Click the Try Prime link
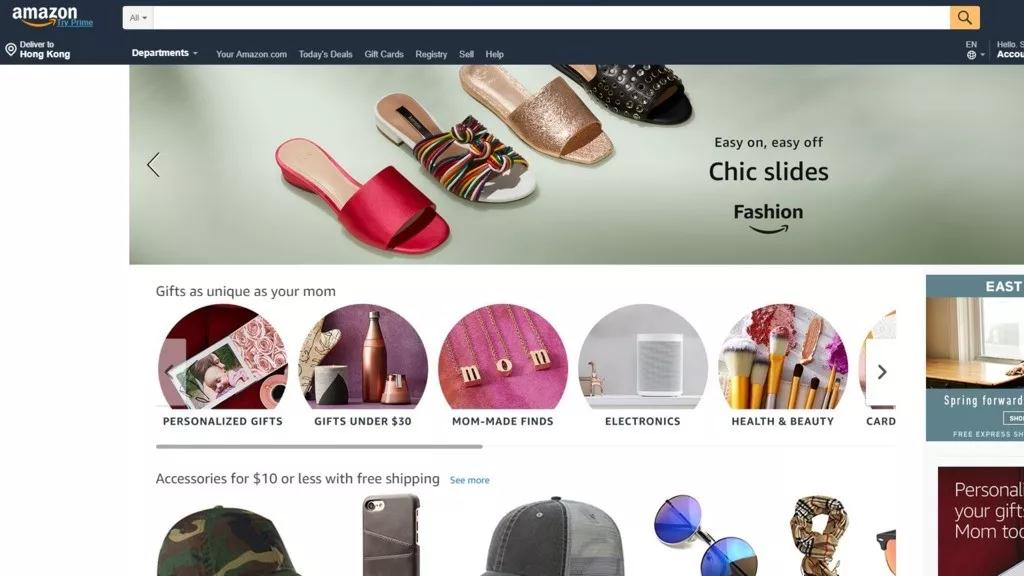This screenshot has height=576, width=1024. [x=75, y=23]
